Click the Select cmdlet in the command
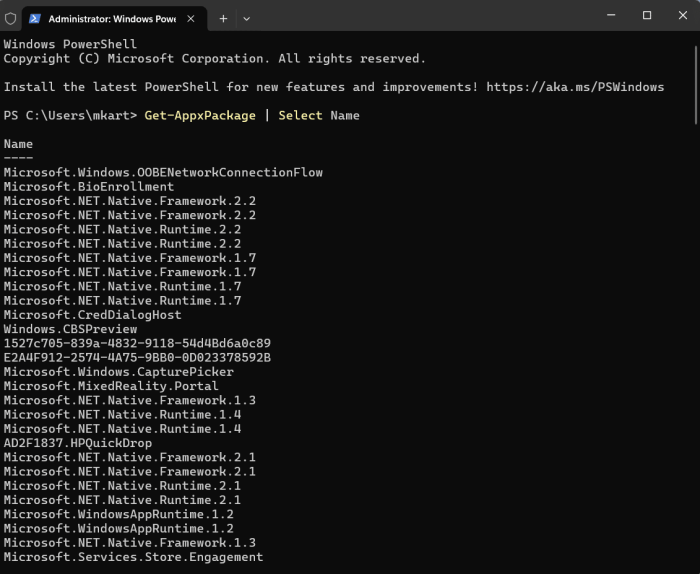This screenshot has height=574, width=700. pos(300,116)
